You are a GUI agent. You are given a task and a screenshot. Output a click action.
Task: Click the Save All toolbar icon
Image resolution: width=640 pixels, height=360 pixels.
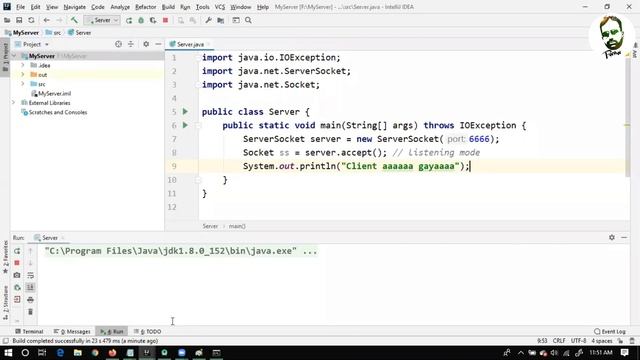click(x=19, y=20)
